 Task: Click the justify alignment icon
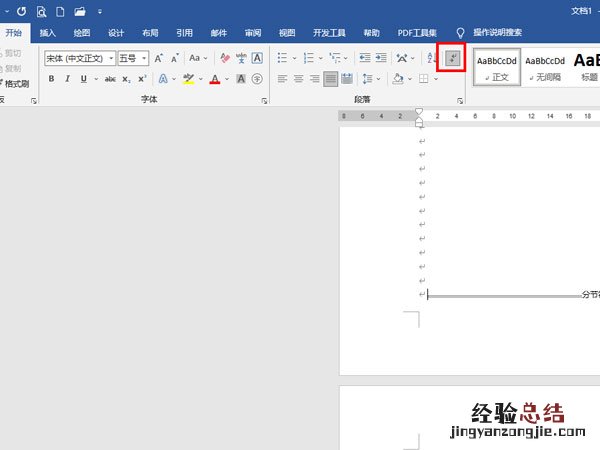pos(330,79)
